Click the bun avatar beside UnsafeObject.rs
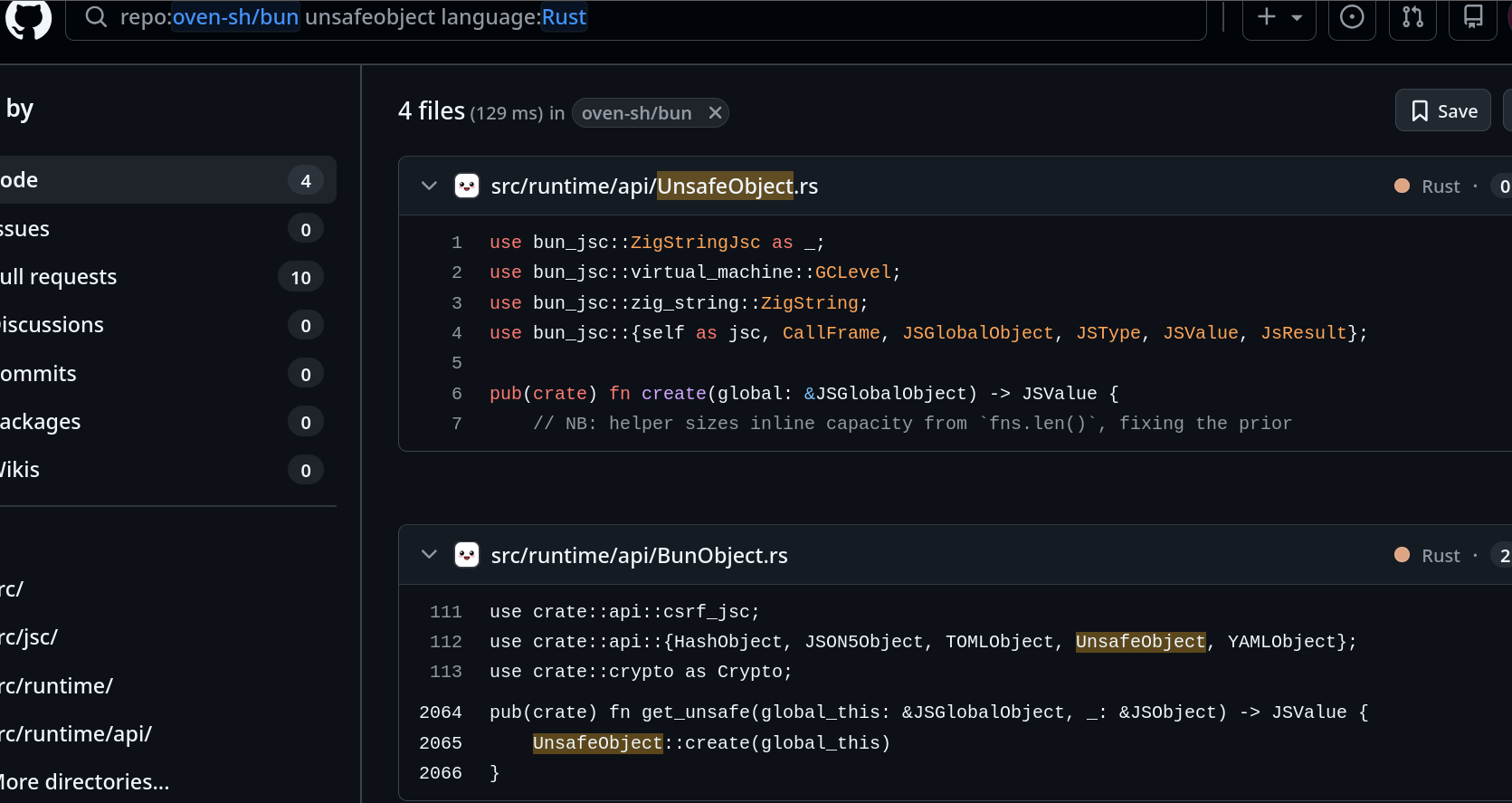1512x803 pixels. (x=467, y=186)
